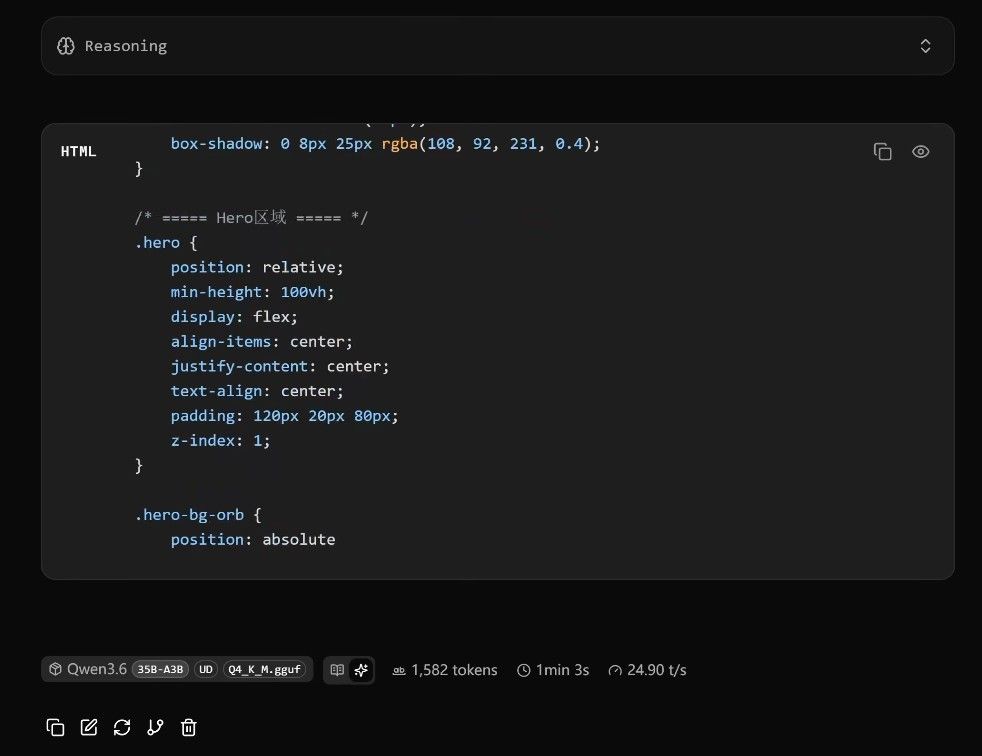This screenshot has height=756, width=982.
Task: Select the sparkle generation stats toggle
Action: coord(361,670)
